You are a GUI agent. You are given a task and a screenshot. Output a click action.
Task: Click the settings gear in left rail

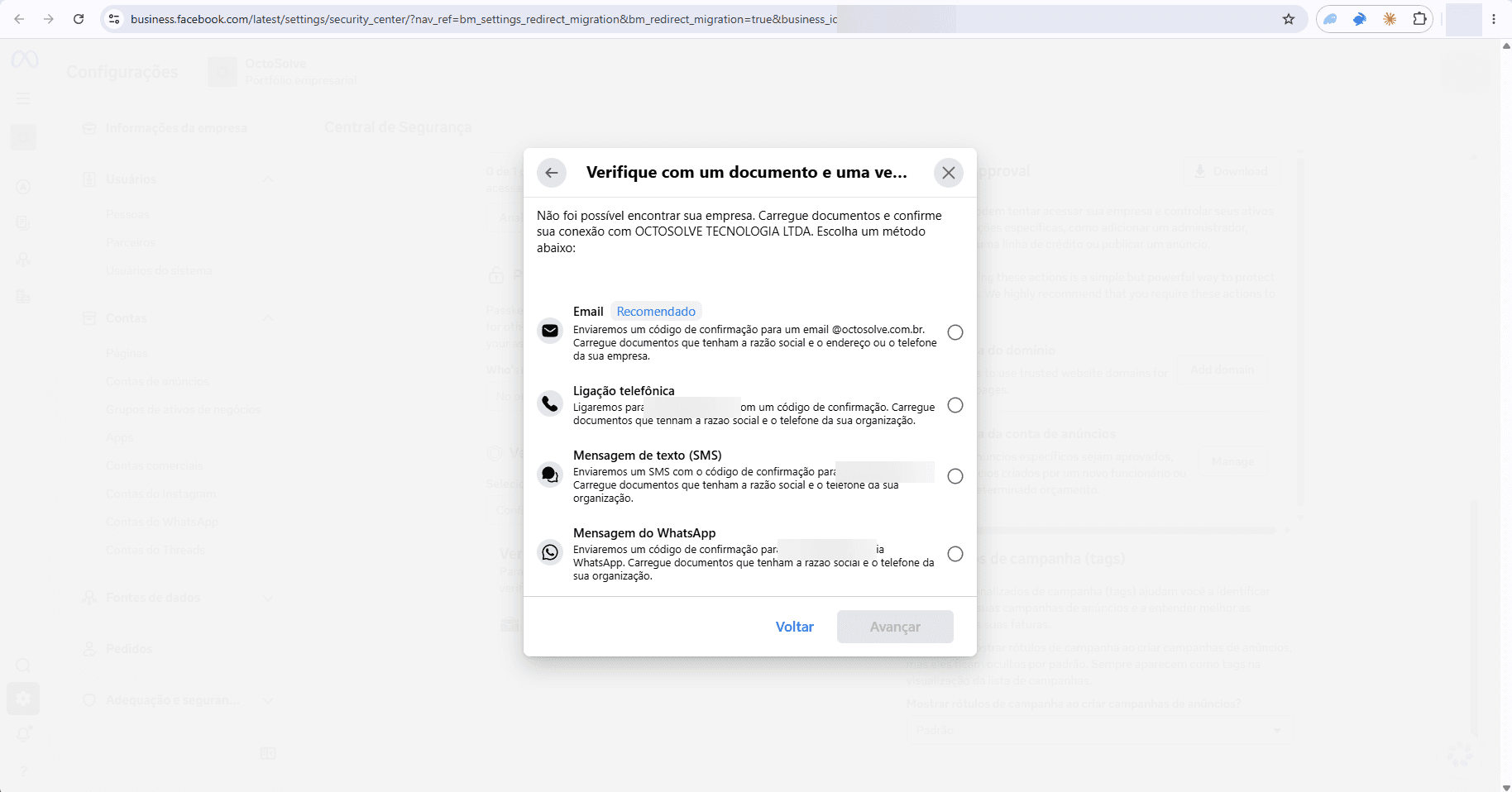tap(23, 699)
